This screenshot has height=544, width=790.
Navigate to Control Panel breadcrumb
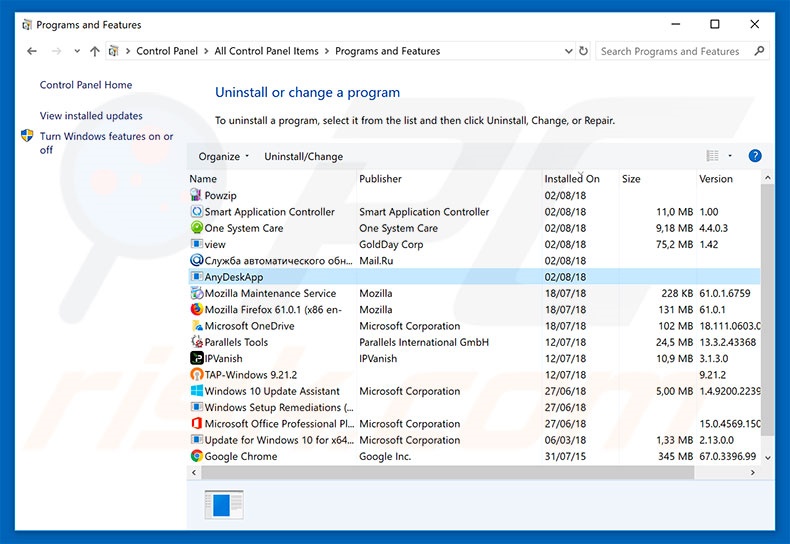(167, 51)
